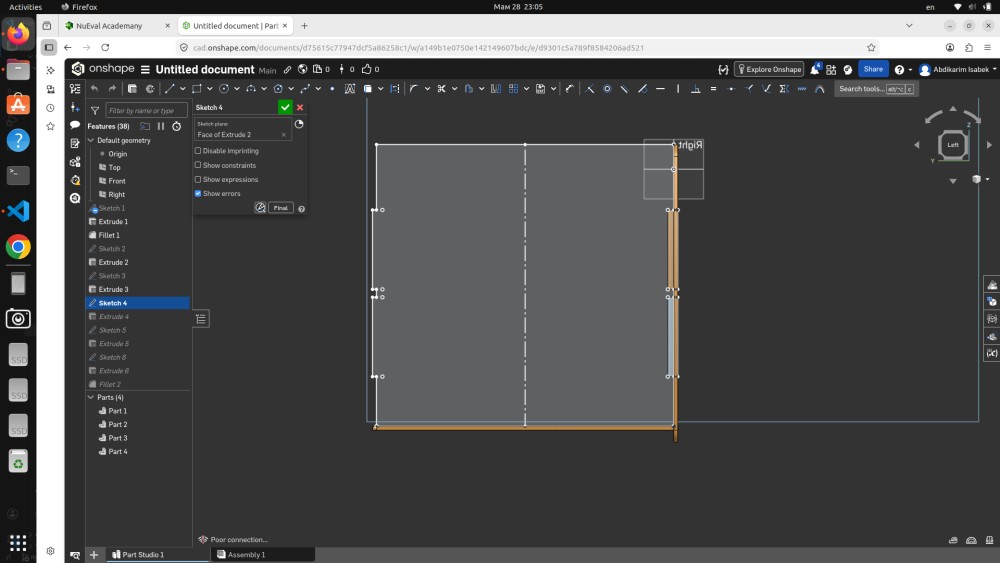1000x563 pixels.
Task: Enable the Show expressions checkbox
Action: click(198, 179)
